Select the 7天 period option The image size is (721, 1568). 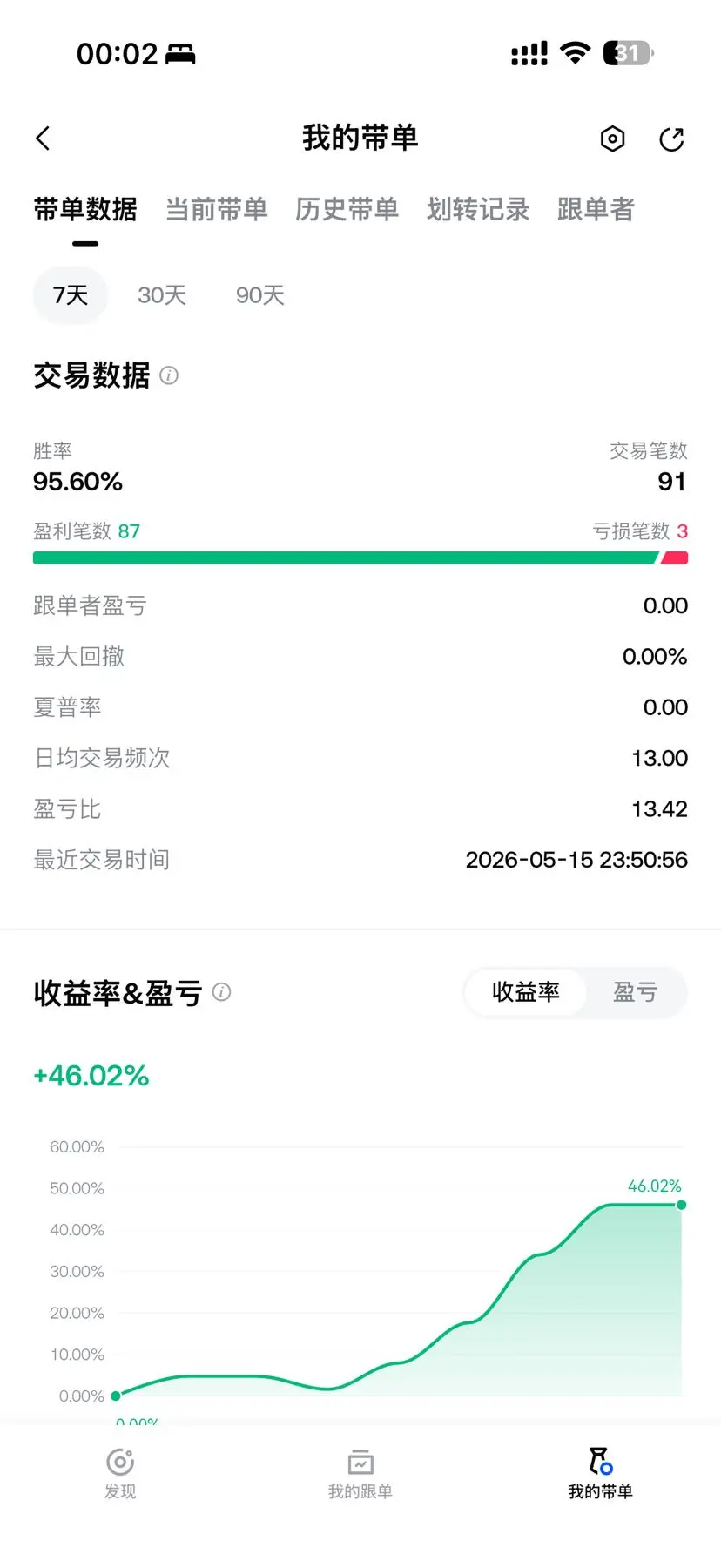pos(71,295)
